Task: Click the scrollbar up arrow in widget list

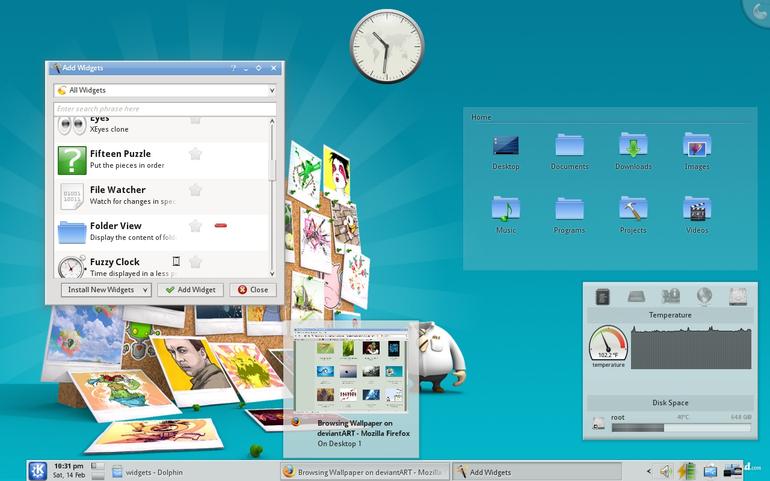Action: pyautogui.click(x=272, y=121)
